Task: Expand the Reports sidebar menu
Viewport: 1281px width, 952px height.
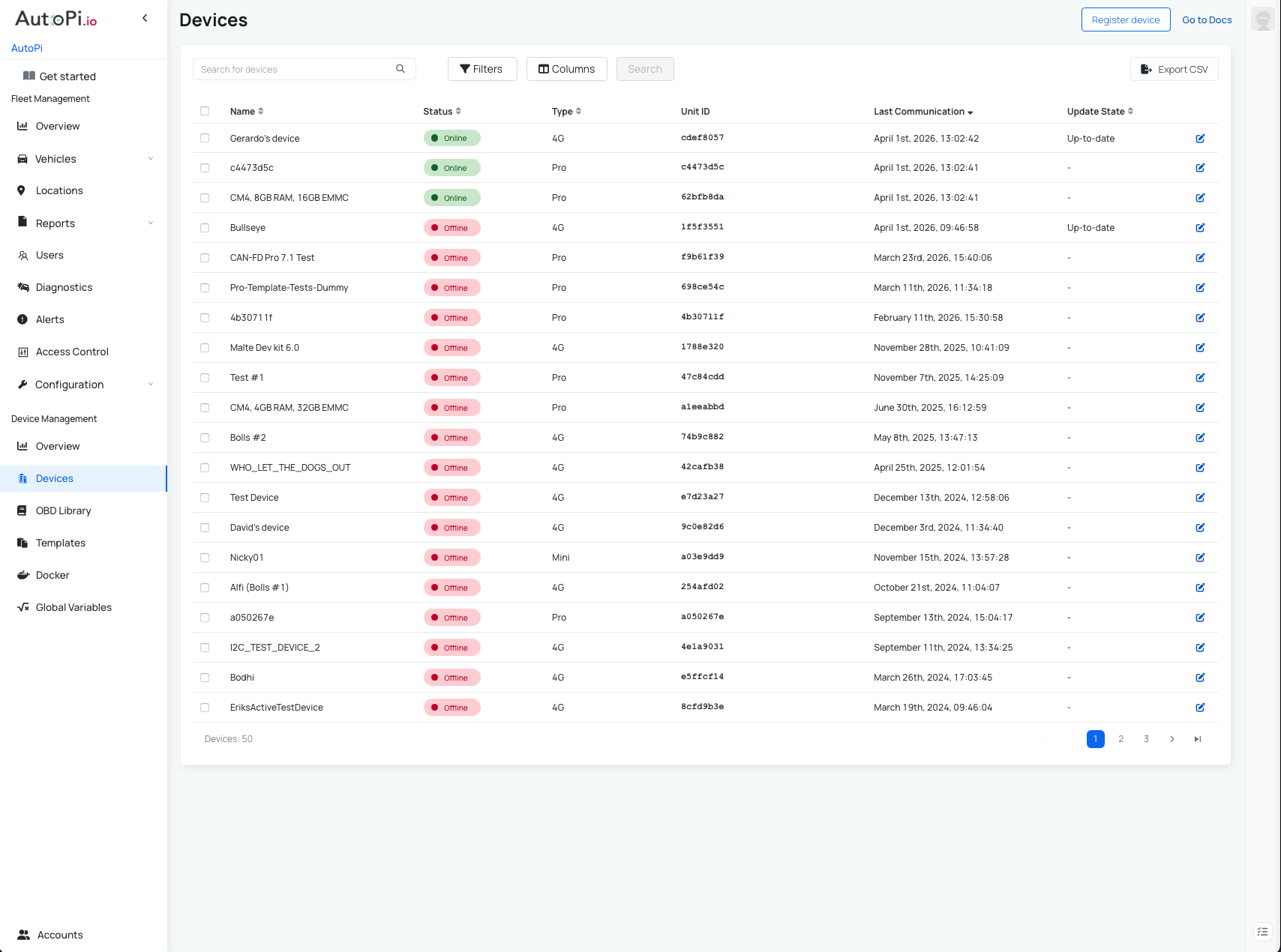Action: coord(55,223)
